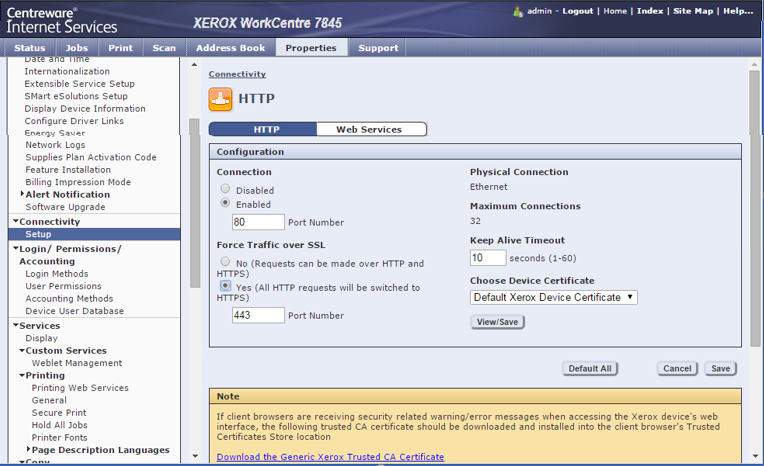Click the admin user icon in header
Viewport: 764px width, 466px height.
(x=518, y=11)
